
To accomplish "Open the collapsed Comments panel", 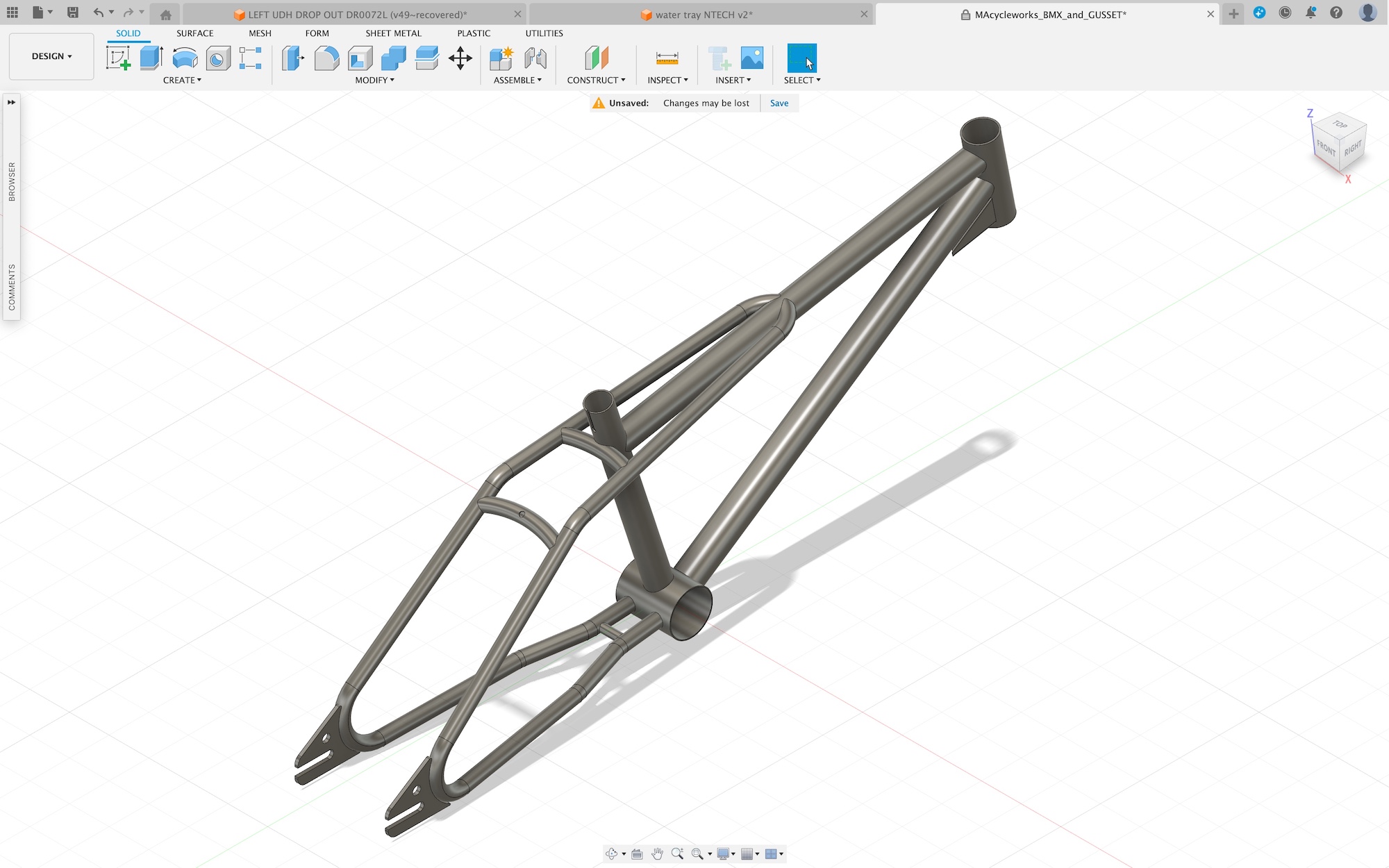I will tap(11, 287).
